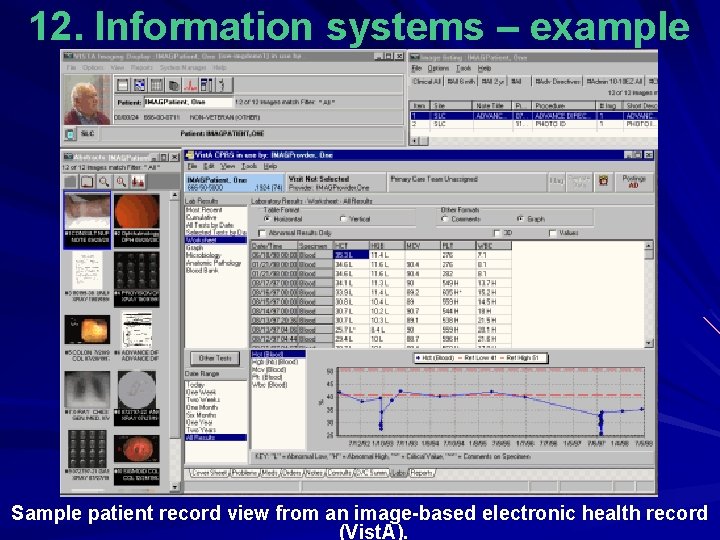Click the stacked pages icon in Imaging Display toolbar
The width and height of the screenshot is (720, 540).
click(x=174, y=84)
